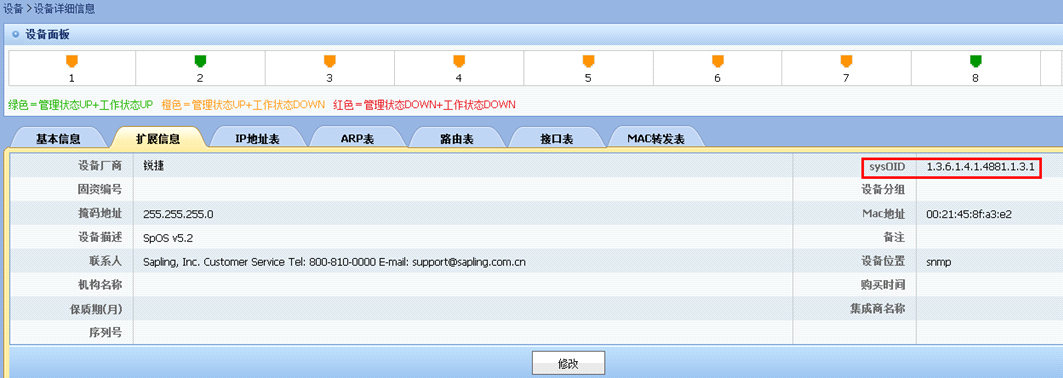The width and height of the screenshot is (1063, 378).
Task: Open the 路由表 tab
Action: tap(457, 138)
